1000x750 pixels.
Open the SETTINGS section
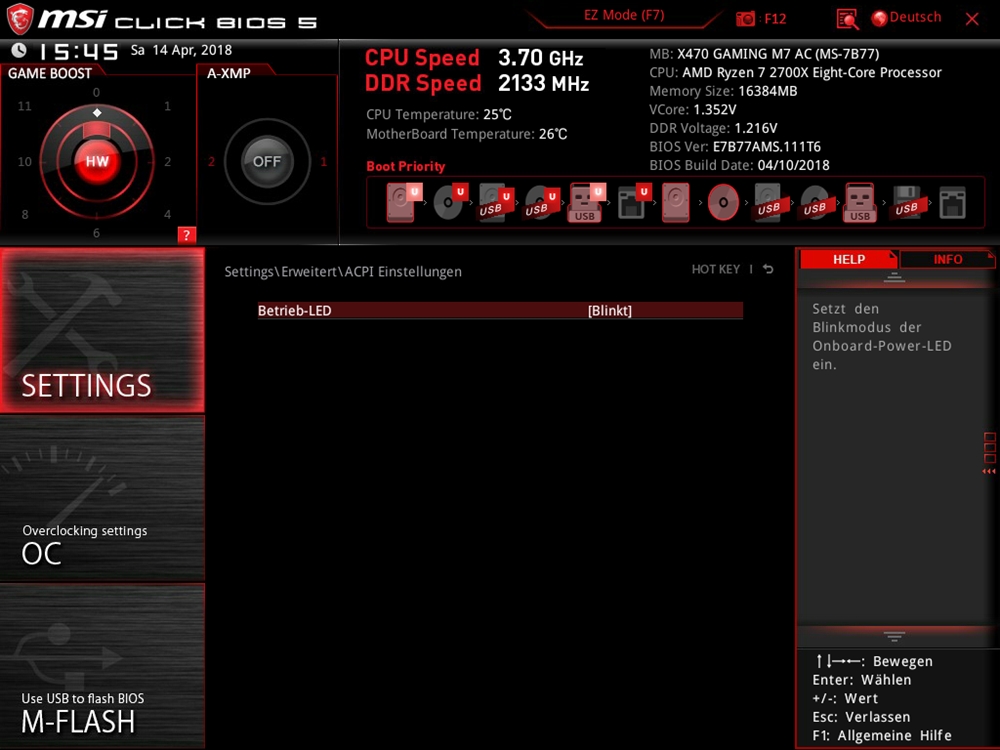(102, 330)
